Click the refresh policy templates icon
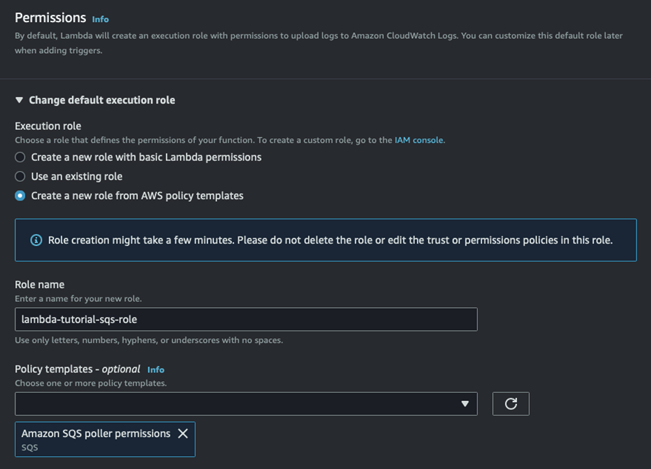The image size is (651, 469). coord(511,404)
